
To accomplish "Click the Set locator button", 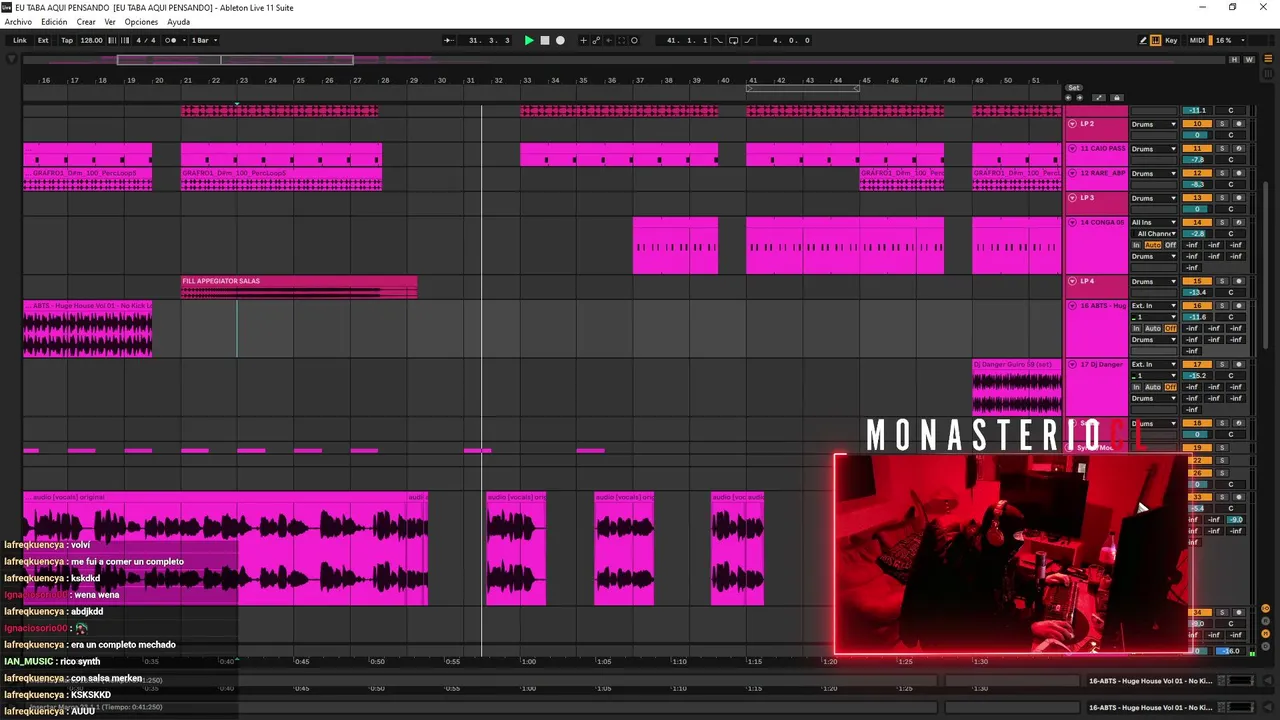I will 1074,88.
